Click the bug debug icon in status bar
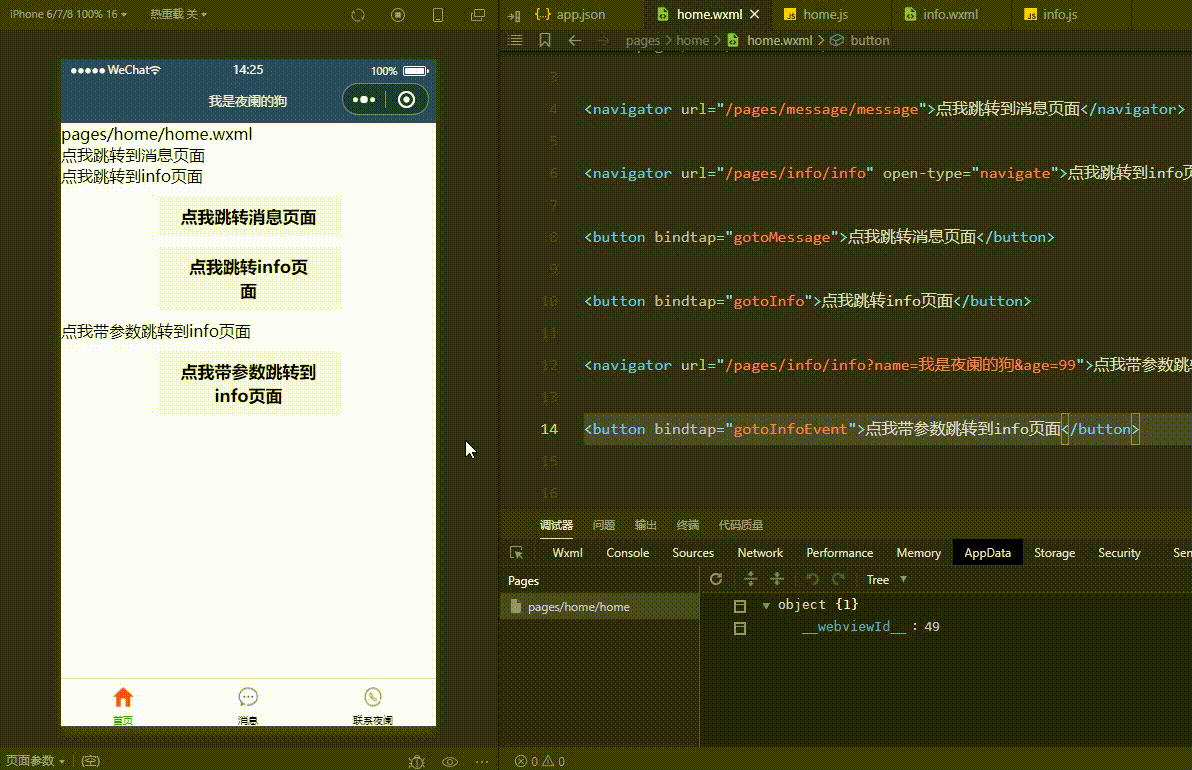 tap(417, 761)
